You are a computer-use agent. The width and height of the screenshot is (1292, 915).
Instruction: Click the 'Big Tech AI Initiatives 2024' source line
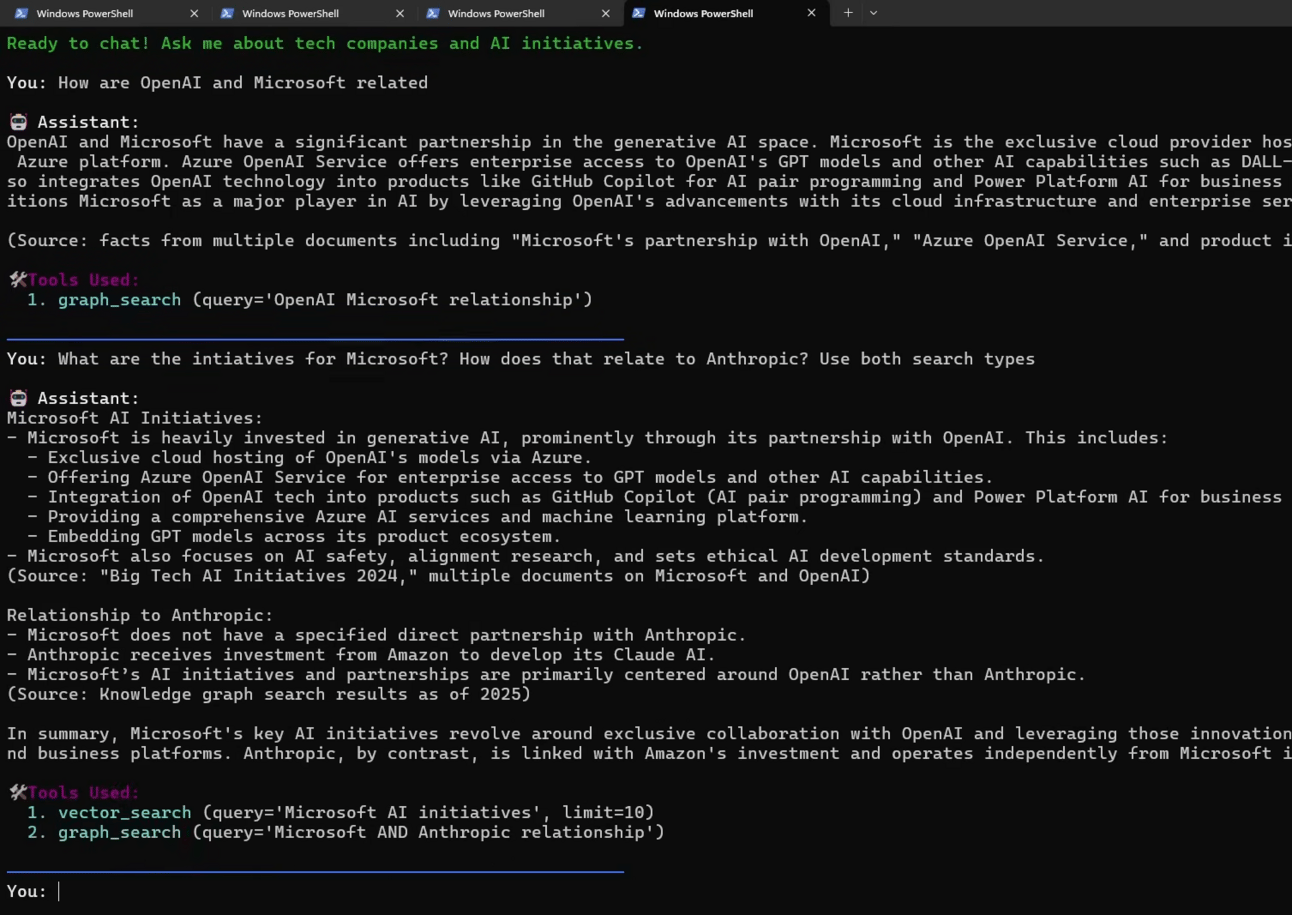click(438, 576)
